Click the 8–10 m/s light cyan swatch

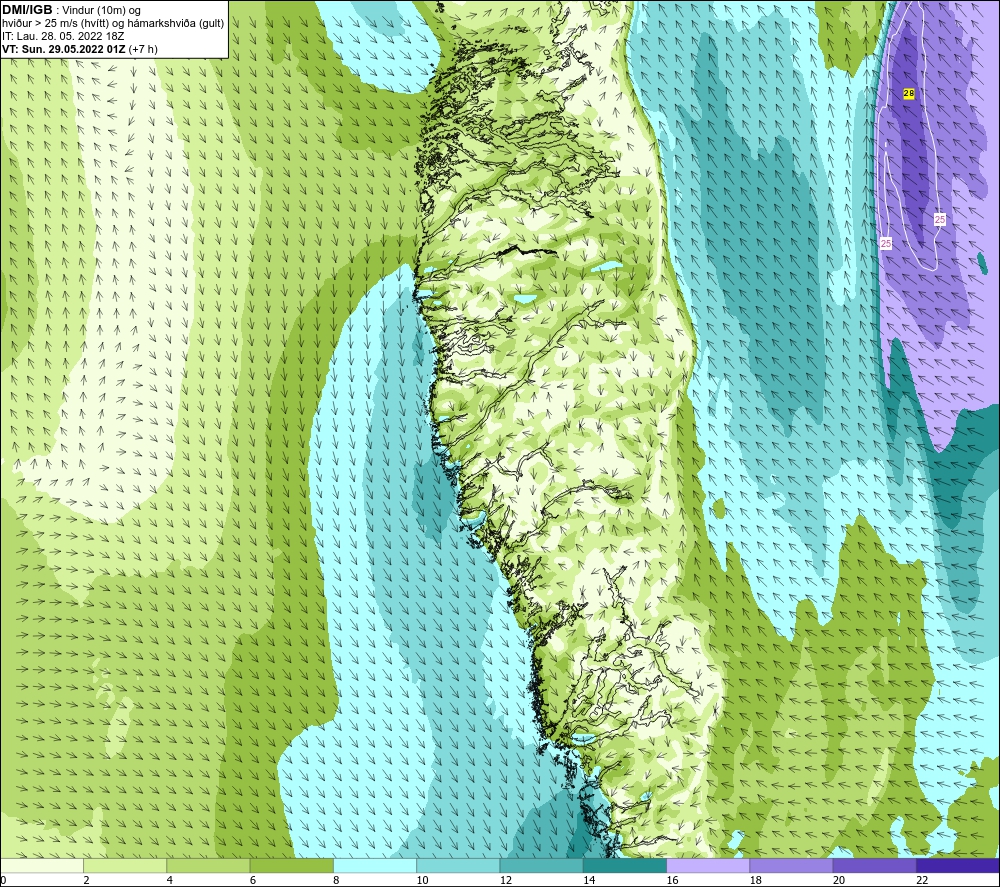pos(375,865)
